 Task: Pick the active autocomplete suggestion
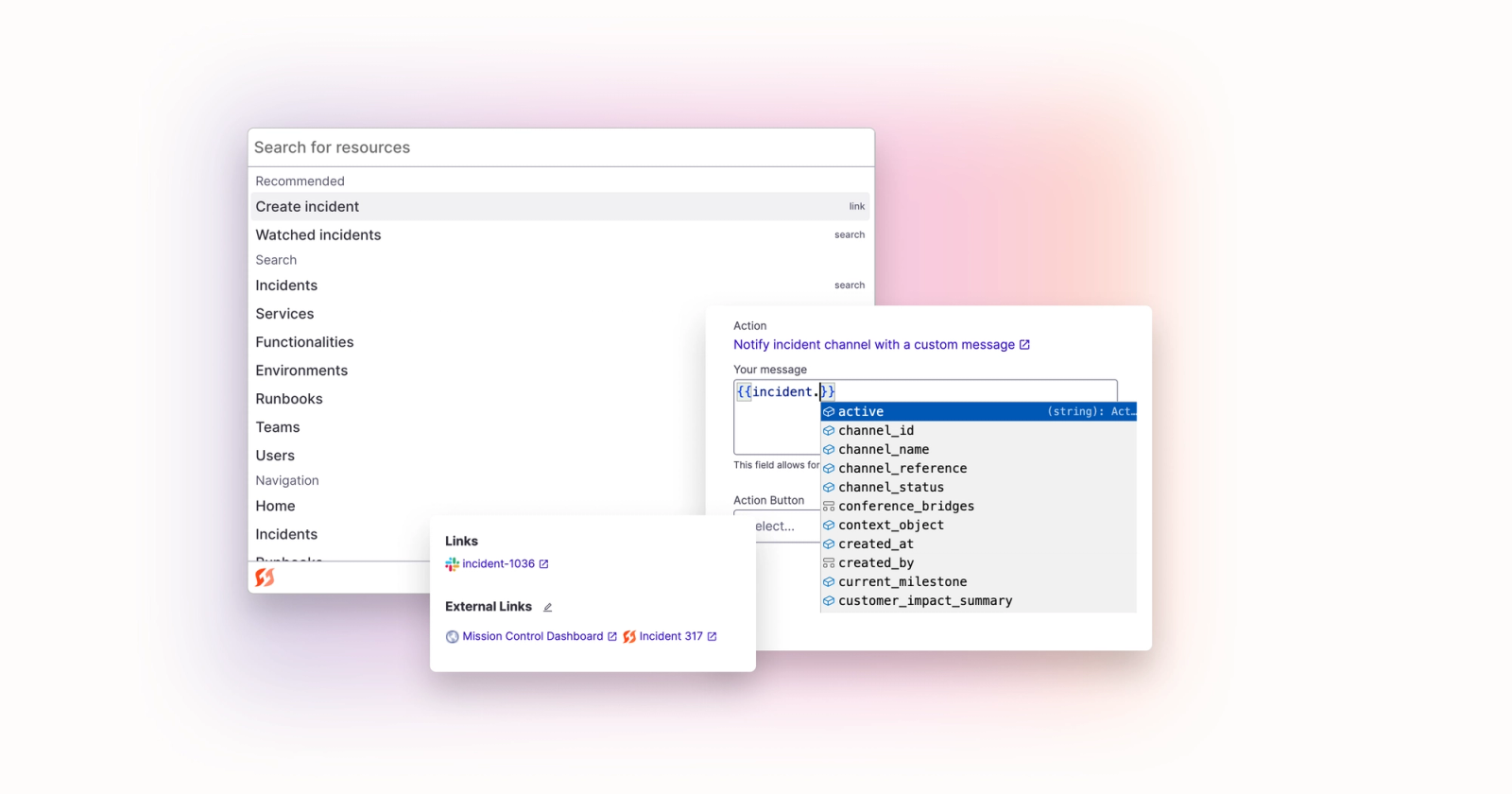point(978,412)
